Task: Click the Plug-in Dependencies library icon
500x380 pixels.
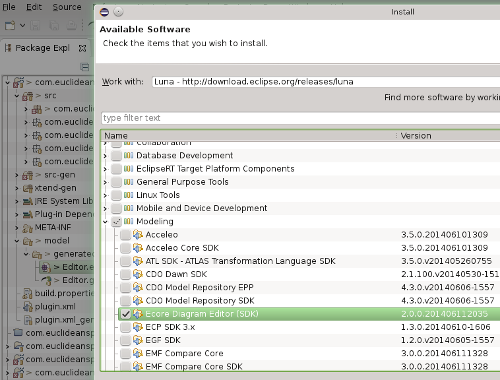Action: click(28, 215)
